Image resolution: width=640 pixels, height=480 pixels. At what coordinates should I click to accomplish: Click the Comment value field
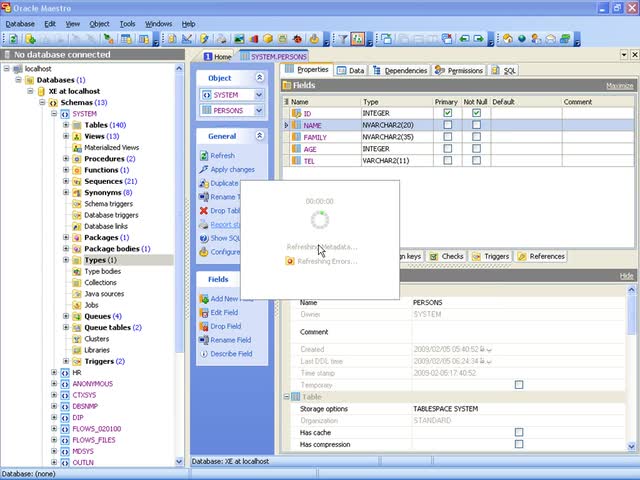518,332
